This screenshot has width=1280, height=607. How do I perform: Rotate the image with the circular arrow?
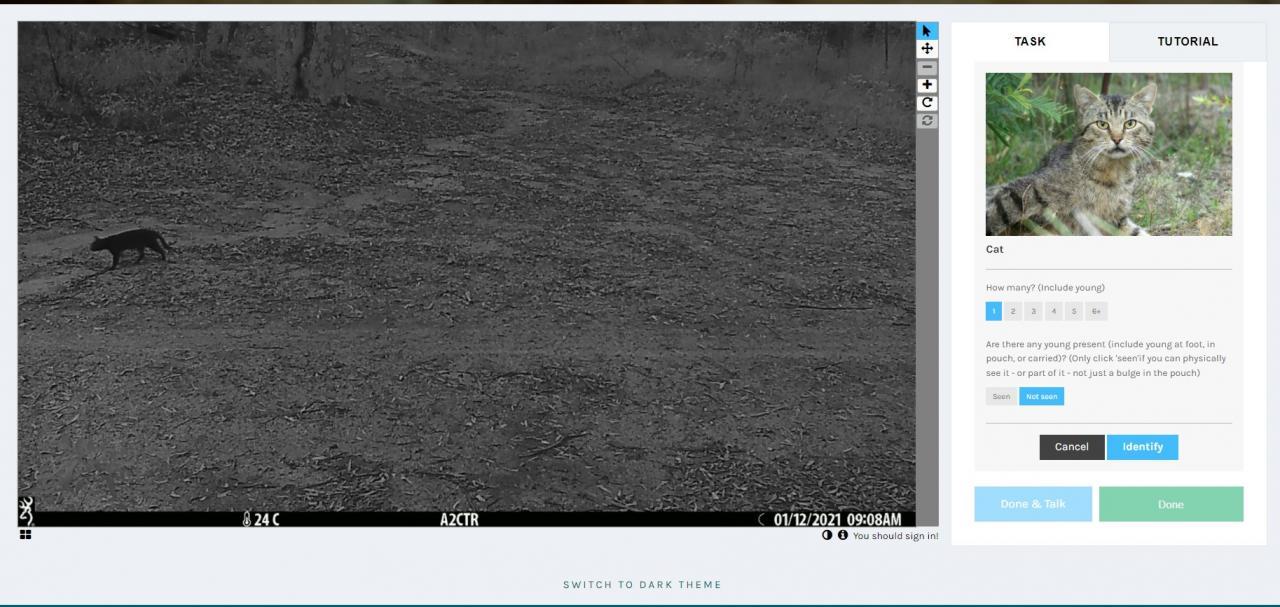(x=927, y=103)
